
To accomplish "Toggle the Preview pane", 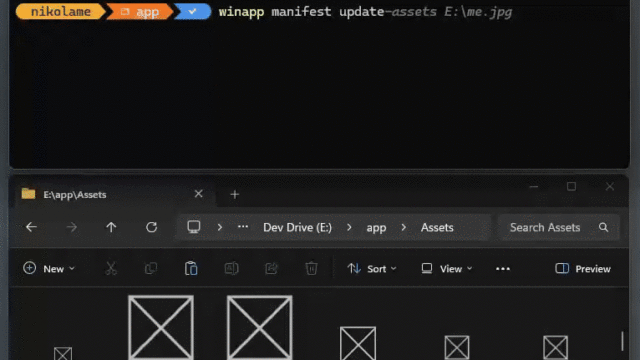I will pyautogui.click(x=583, y=269).
